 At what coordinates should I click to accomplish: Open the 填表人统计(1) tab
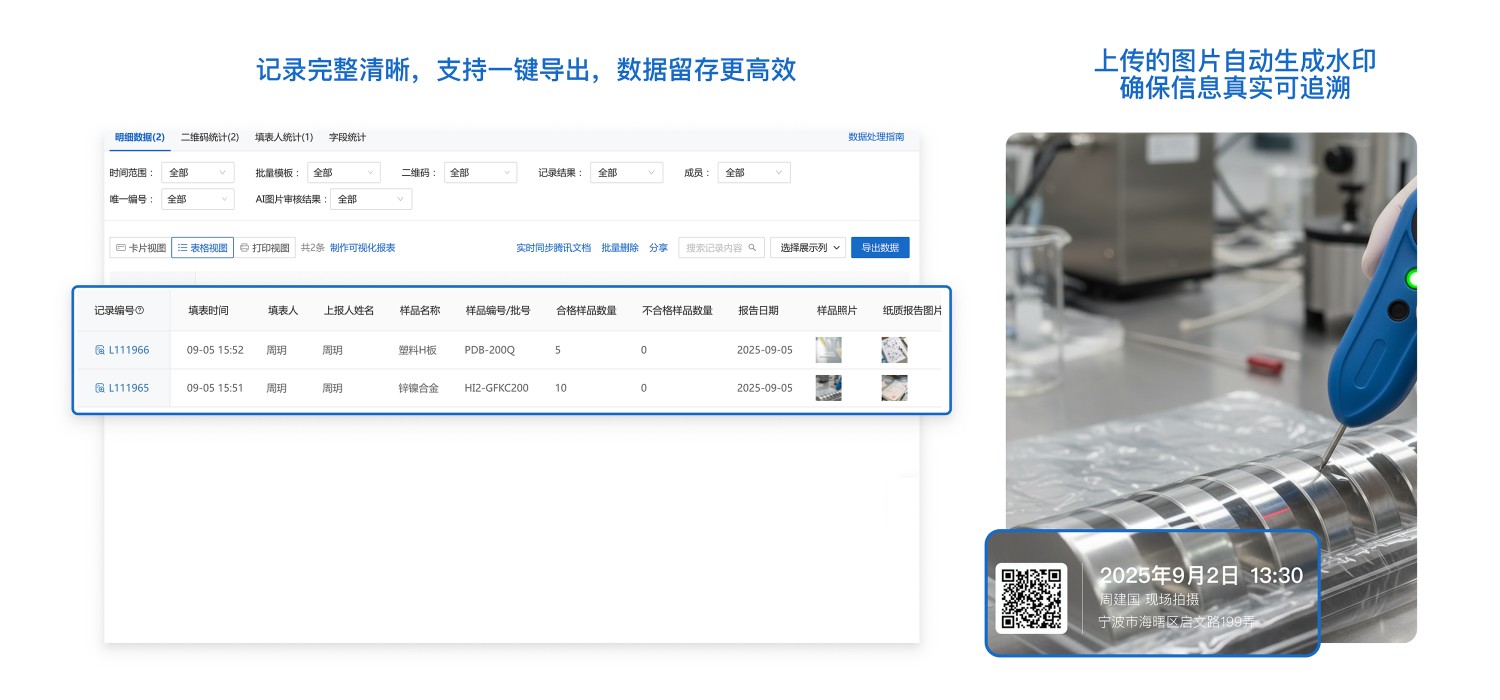284,137
